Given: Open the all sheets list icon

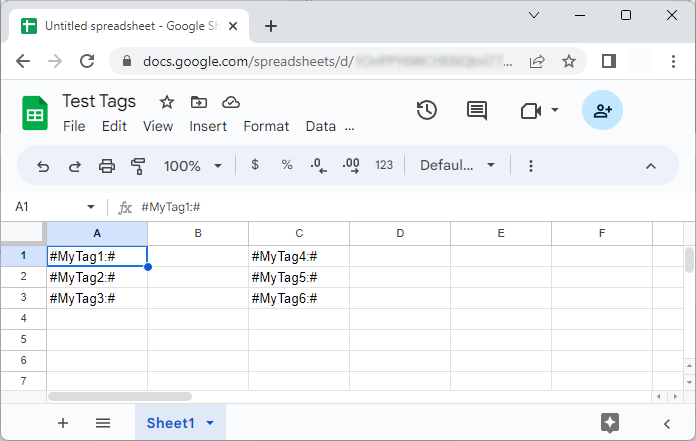Looking at the screenshot, I should tap(103, 423).
